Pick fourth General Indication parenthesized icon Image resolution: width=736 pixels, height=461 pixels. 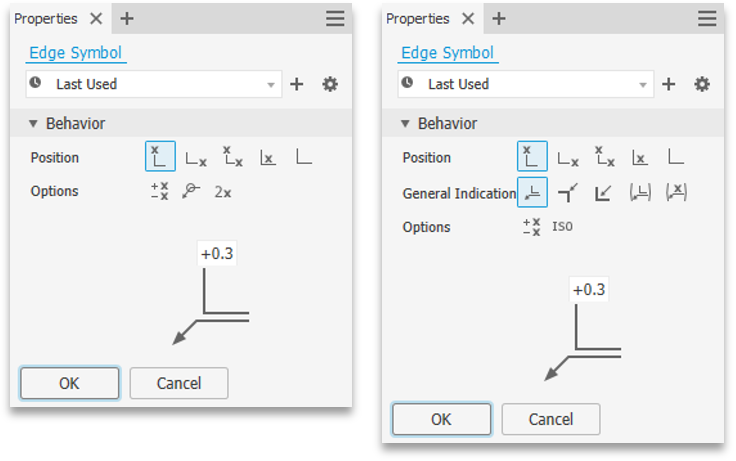coord(640,192)
